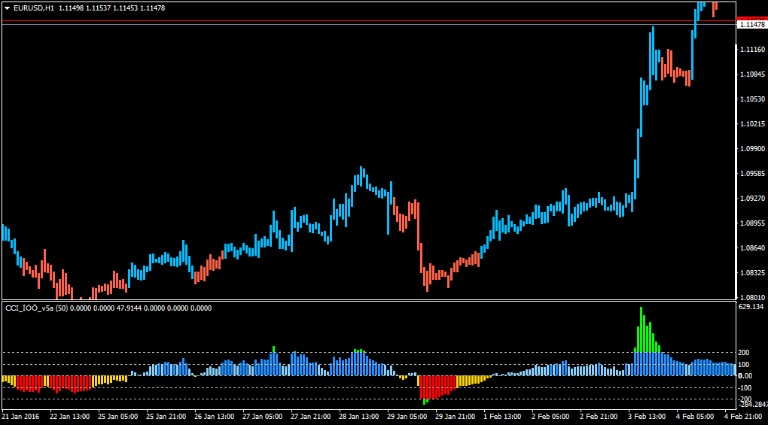Click the large red CCI histogram trough
This screenshot has height=425, width=768.
coord(435,386)
